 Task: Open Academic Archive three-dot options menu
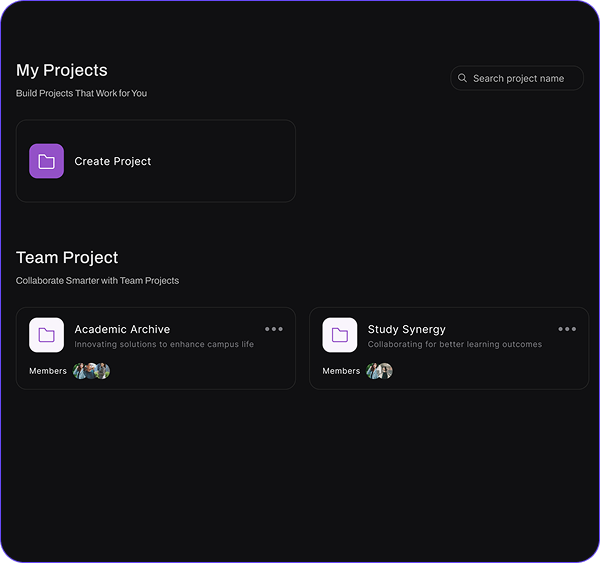click(274, 329)
